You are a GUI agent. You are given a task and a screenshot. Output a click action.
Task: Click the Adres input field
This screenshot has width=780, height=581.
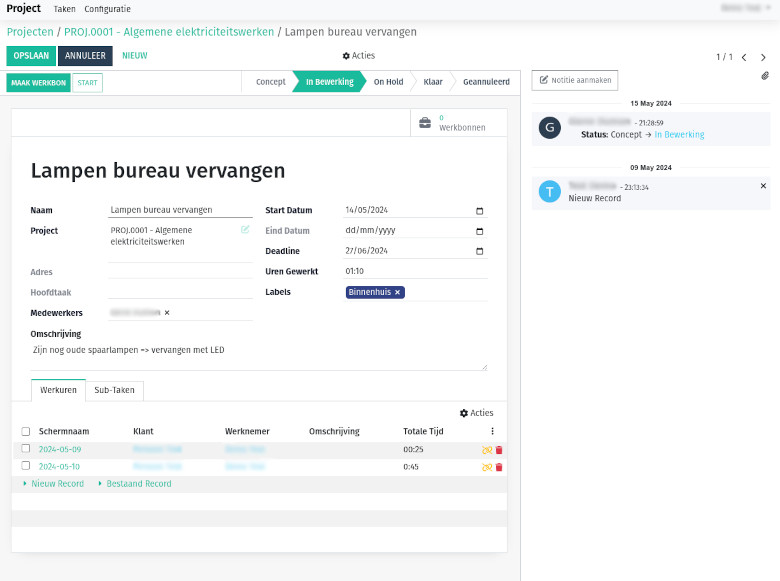click(180, 272)
